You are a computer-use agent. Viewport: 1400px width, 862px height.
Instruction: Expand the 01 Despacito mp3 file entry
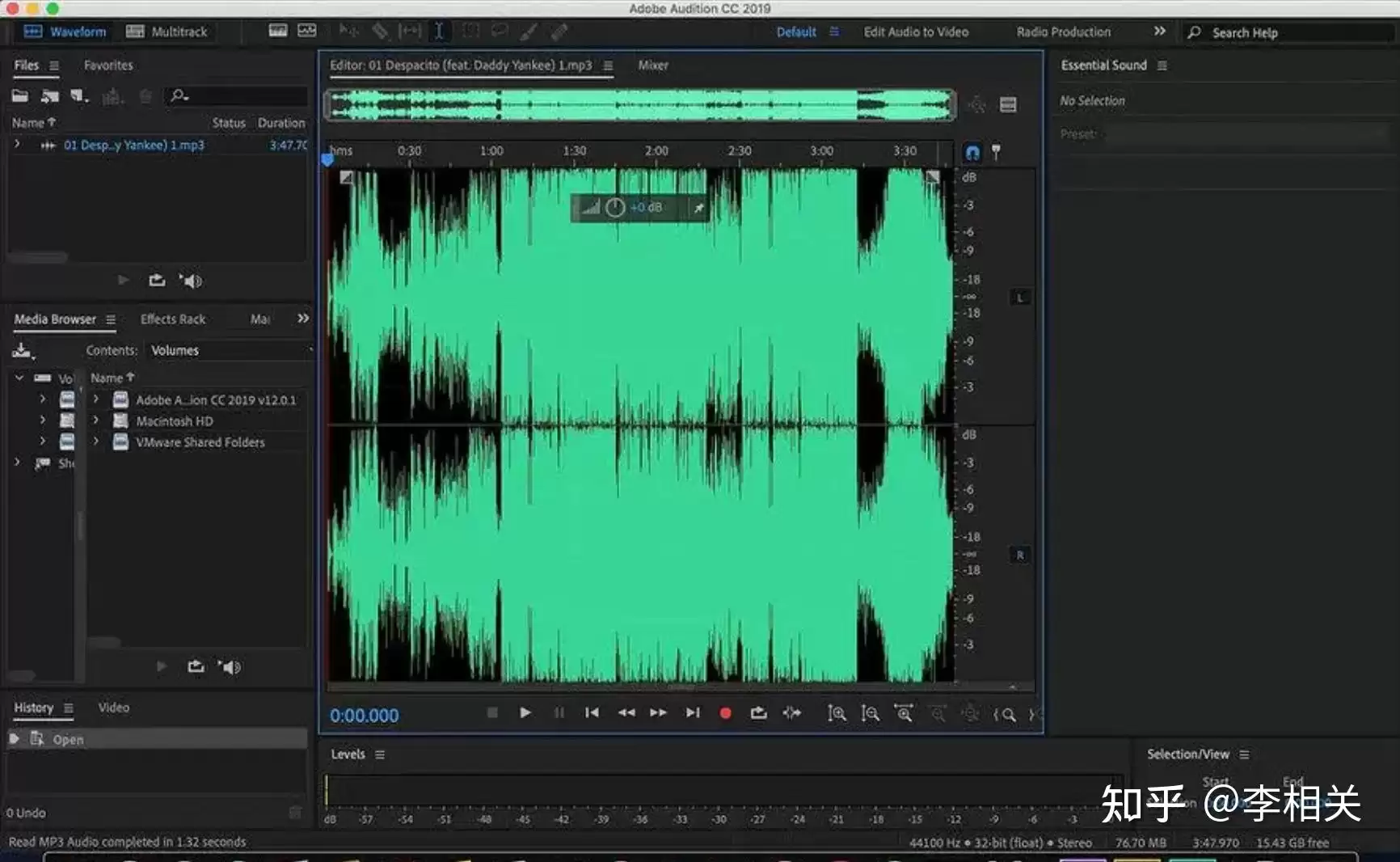17,145
